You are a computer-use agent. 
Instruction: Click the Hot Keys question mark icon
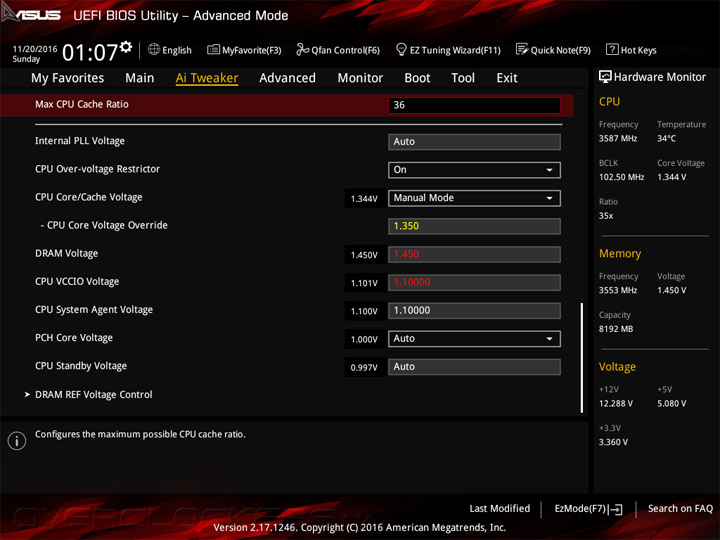(x=612, y=49)
